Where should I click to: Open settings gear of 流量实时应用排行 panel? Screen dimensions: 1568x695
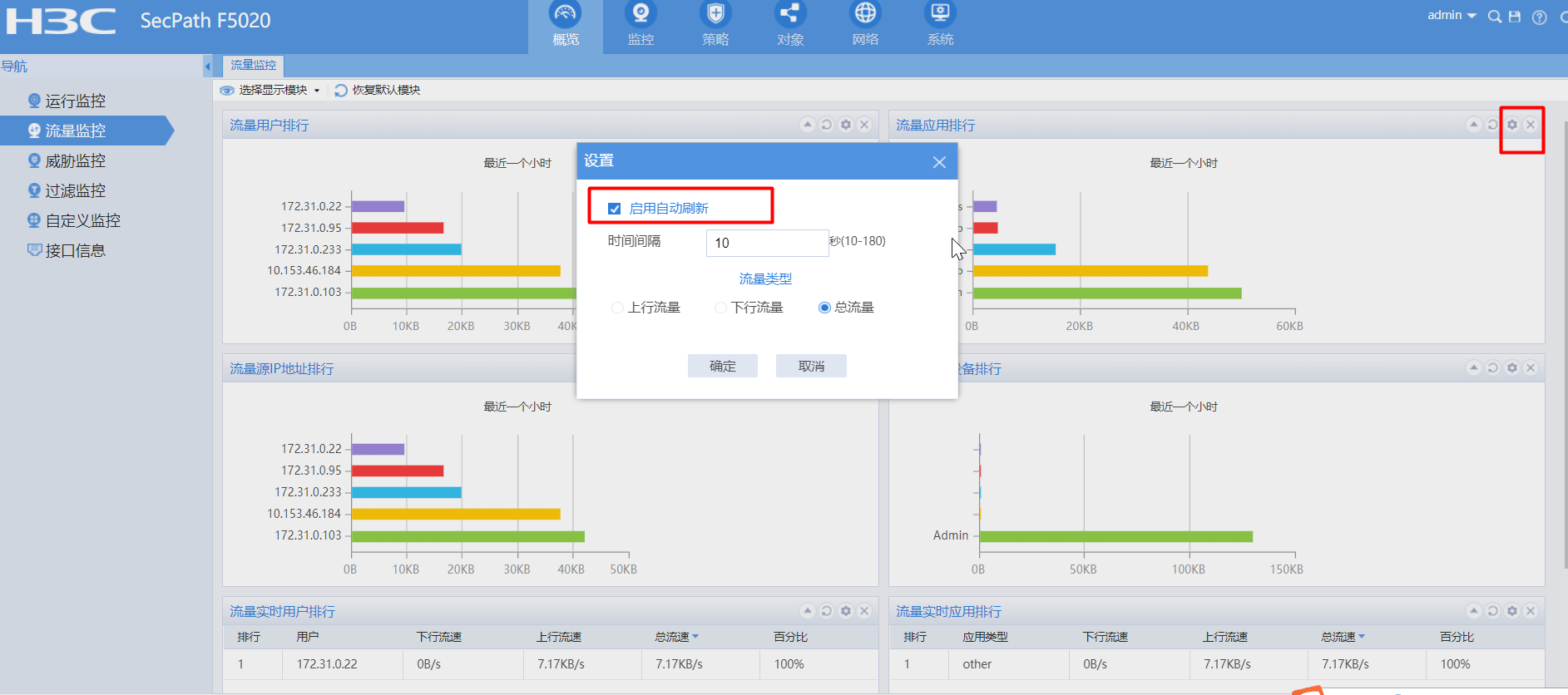(x=1512, y=611)
